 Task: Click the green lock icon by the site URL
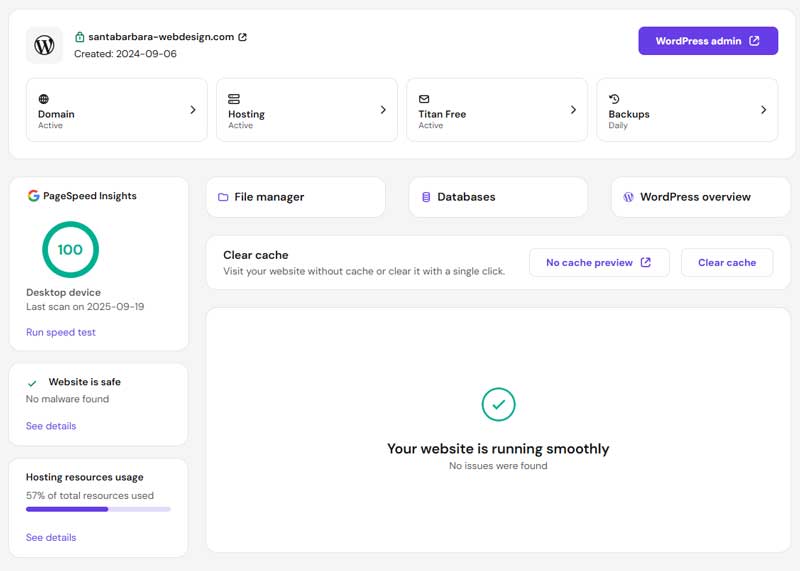[x=80, y=37]
